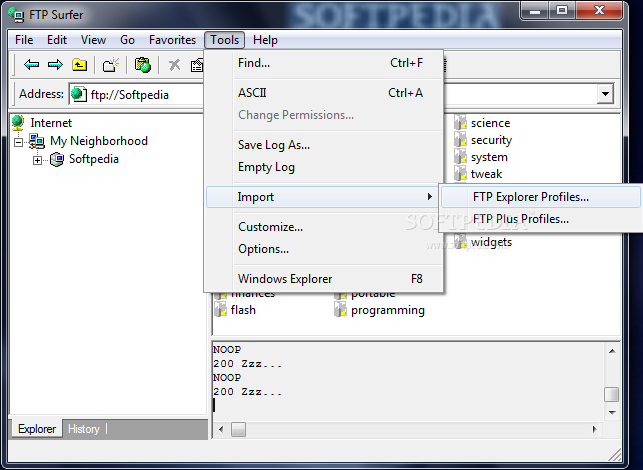Image resolution: width=643 pixels, height=470 pixels.
Task: Open the Favorites menu
Action: pos(172,40)
